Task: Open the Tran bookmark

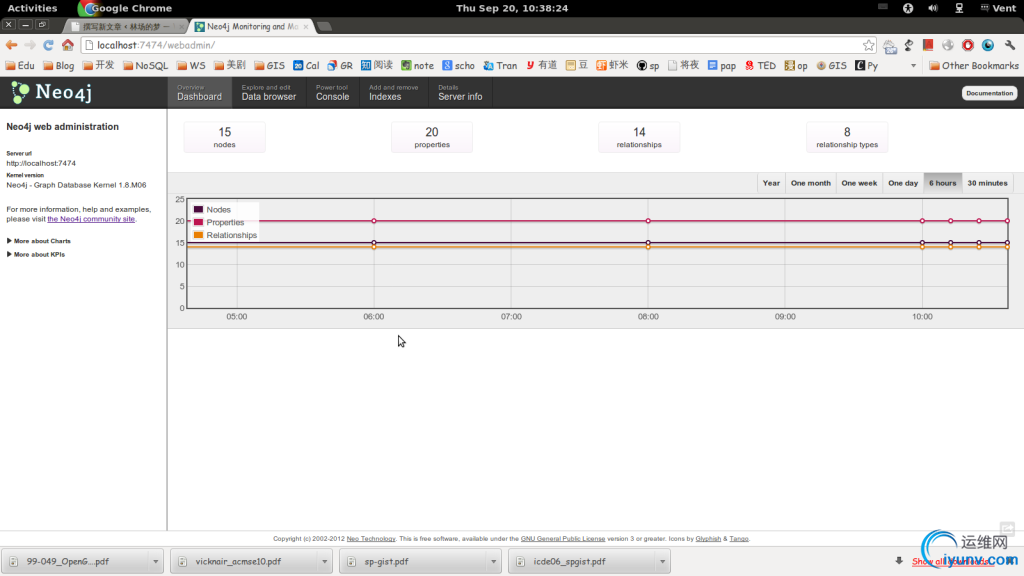Action: tap(500, 65)
